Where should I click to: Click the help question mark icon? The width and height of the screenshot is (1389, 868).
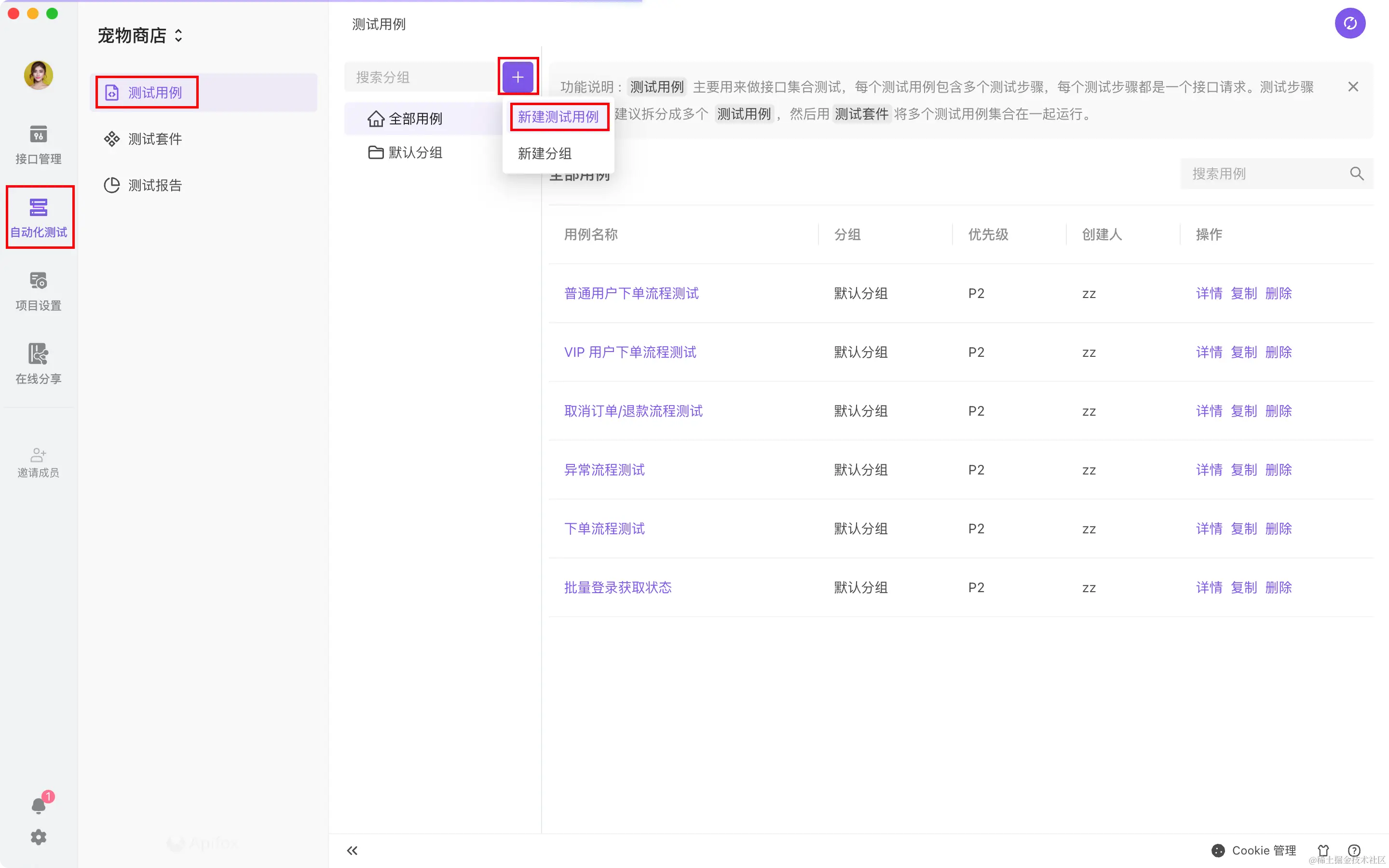1353,850
